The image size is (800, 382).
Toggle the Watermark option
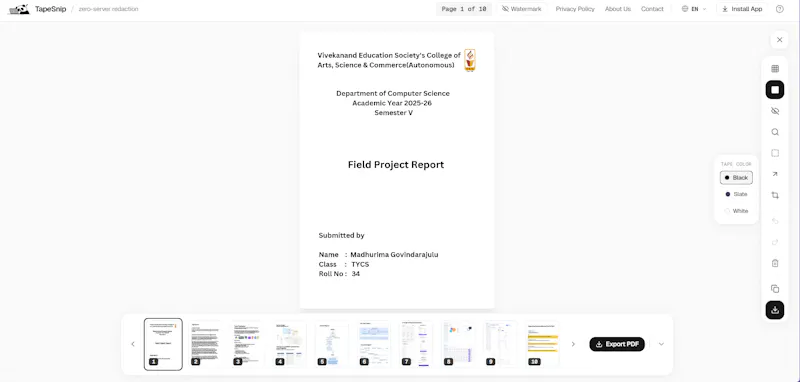(521, 9)
